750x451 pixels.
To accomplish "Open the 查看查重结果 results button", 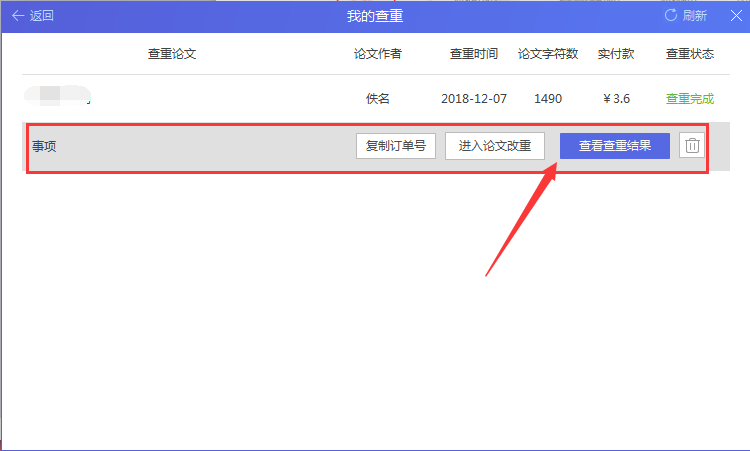I will click(x=614, y=146).
